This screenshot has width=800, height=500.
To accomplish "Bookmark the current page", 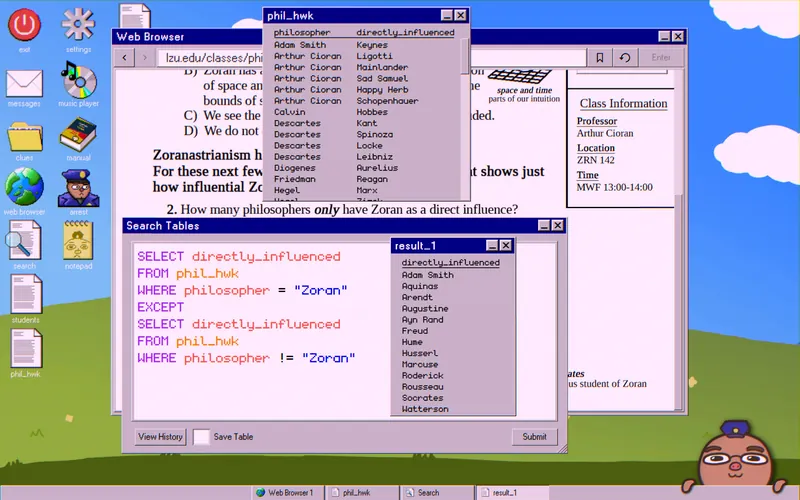I will [x=600, y=58].
